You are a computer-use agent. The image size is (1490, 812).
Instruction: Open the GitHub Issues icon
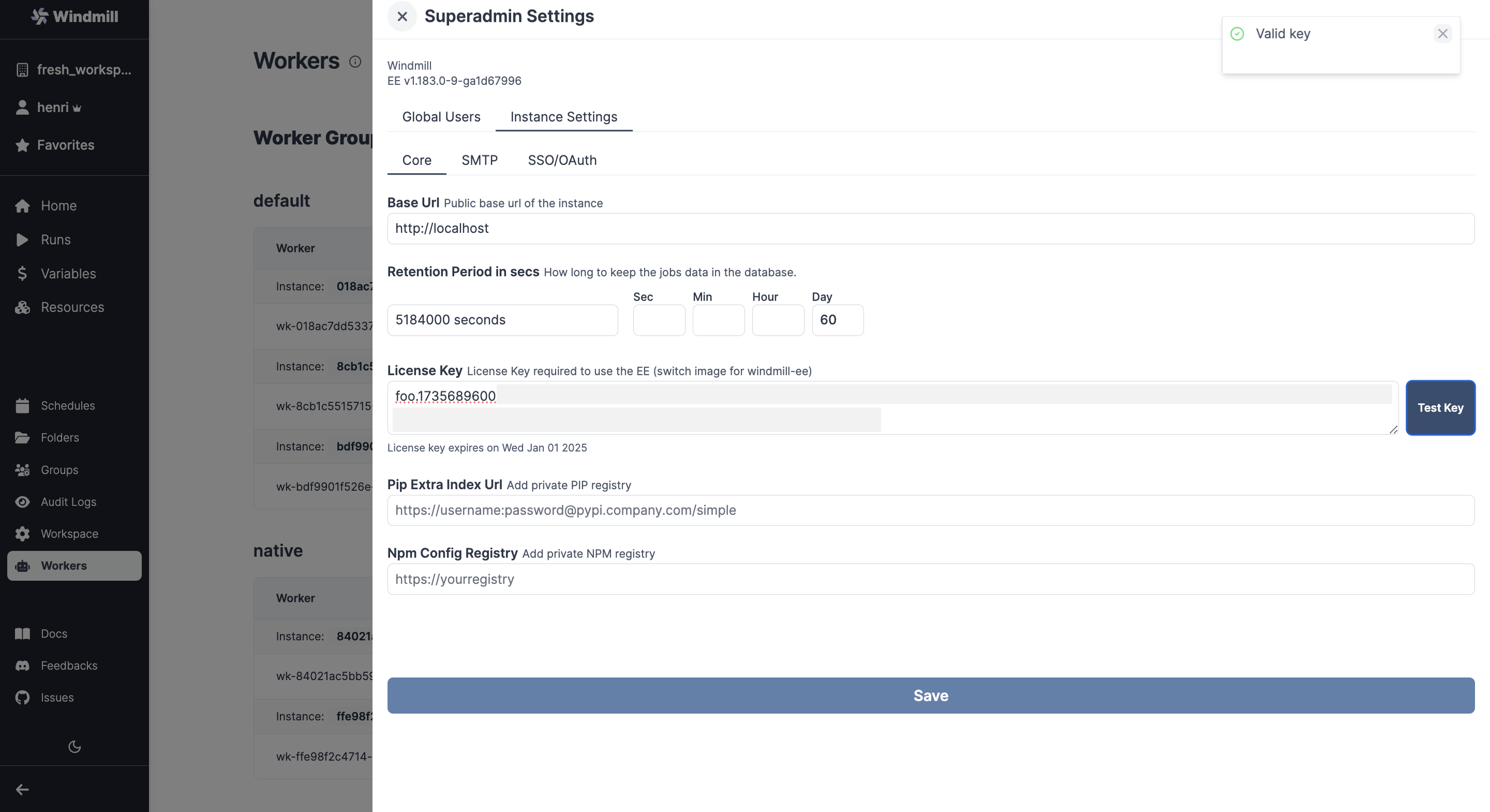(23, 698)
